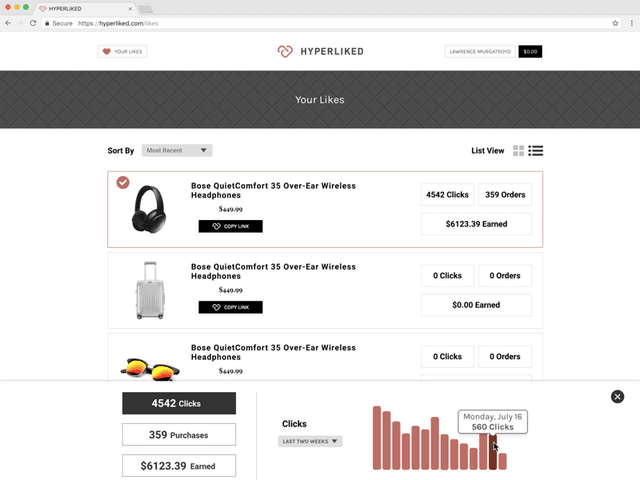Select the 4542 Clicks stat tab

coord(179,403)
